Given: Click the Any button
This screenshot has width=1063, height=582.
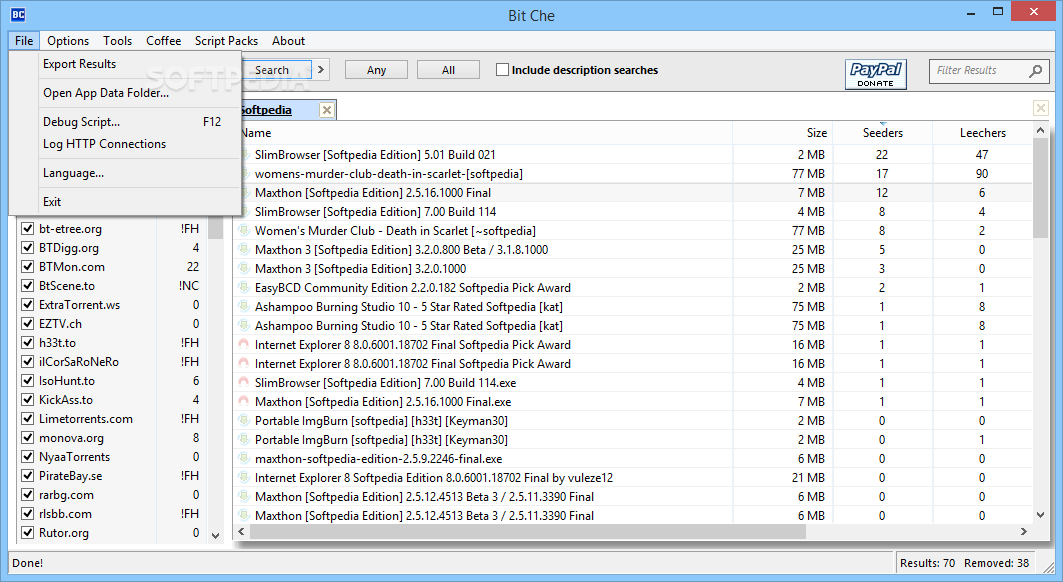Looking at the screenshot, I should (x=376, y=70).
